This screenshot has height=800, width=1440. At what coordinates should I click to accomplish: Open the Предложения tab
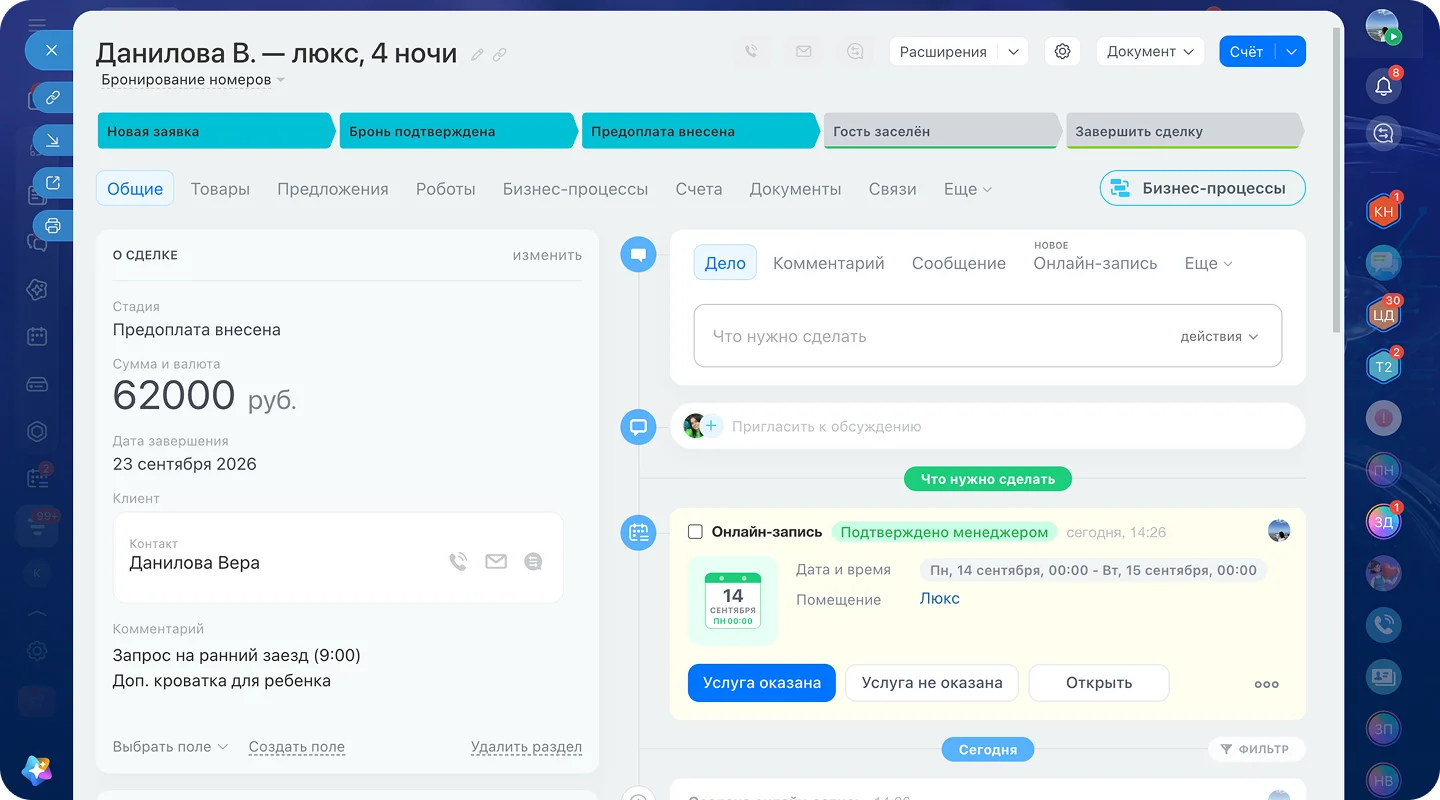(x=333, y=189)
